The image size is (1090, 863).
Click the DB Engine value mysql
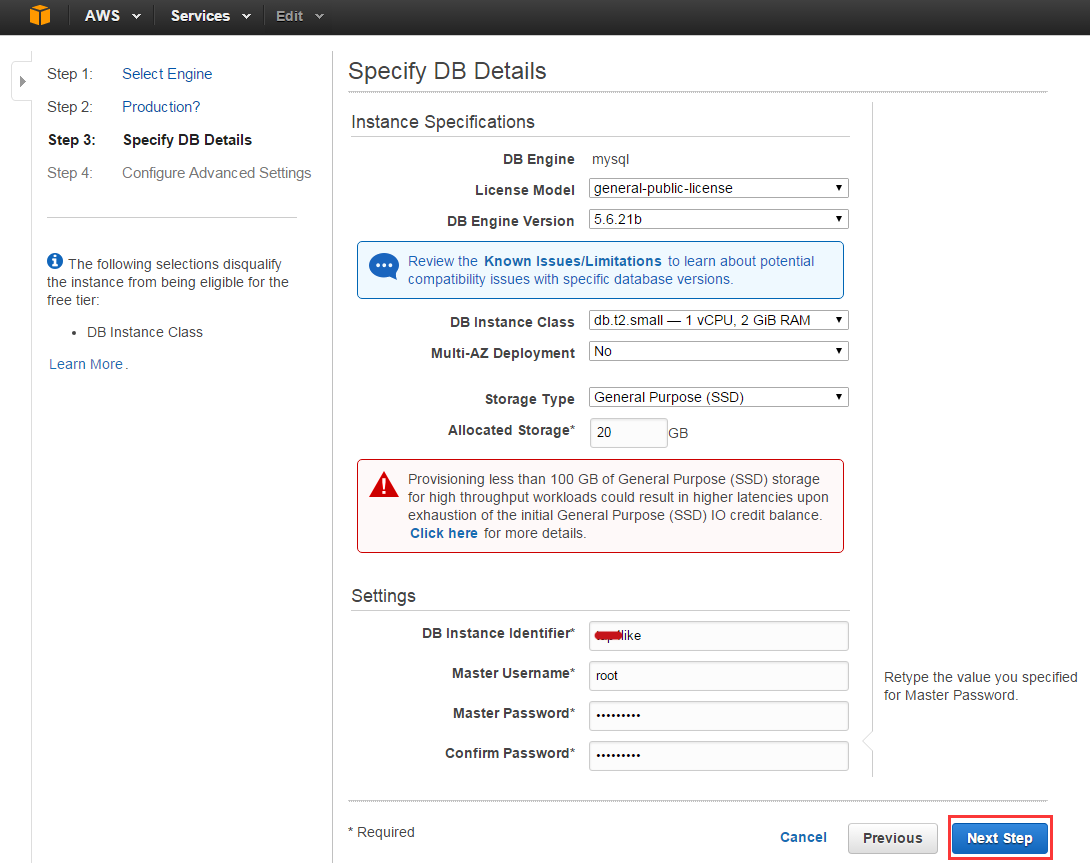pyautogui.click(x=610, y=159)
